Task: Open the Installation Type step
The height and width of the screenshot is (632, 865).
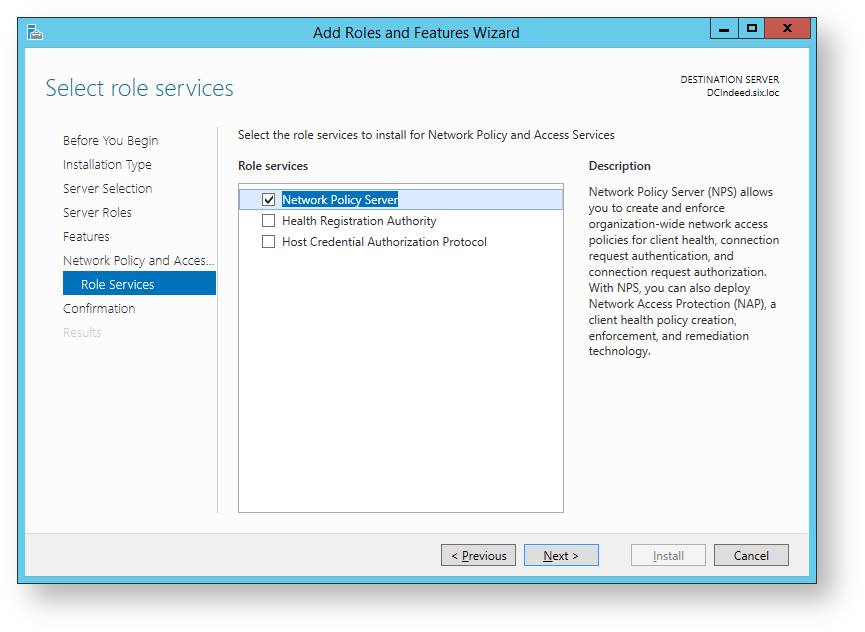Action: click(x=107, y=165)
